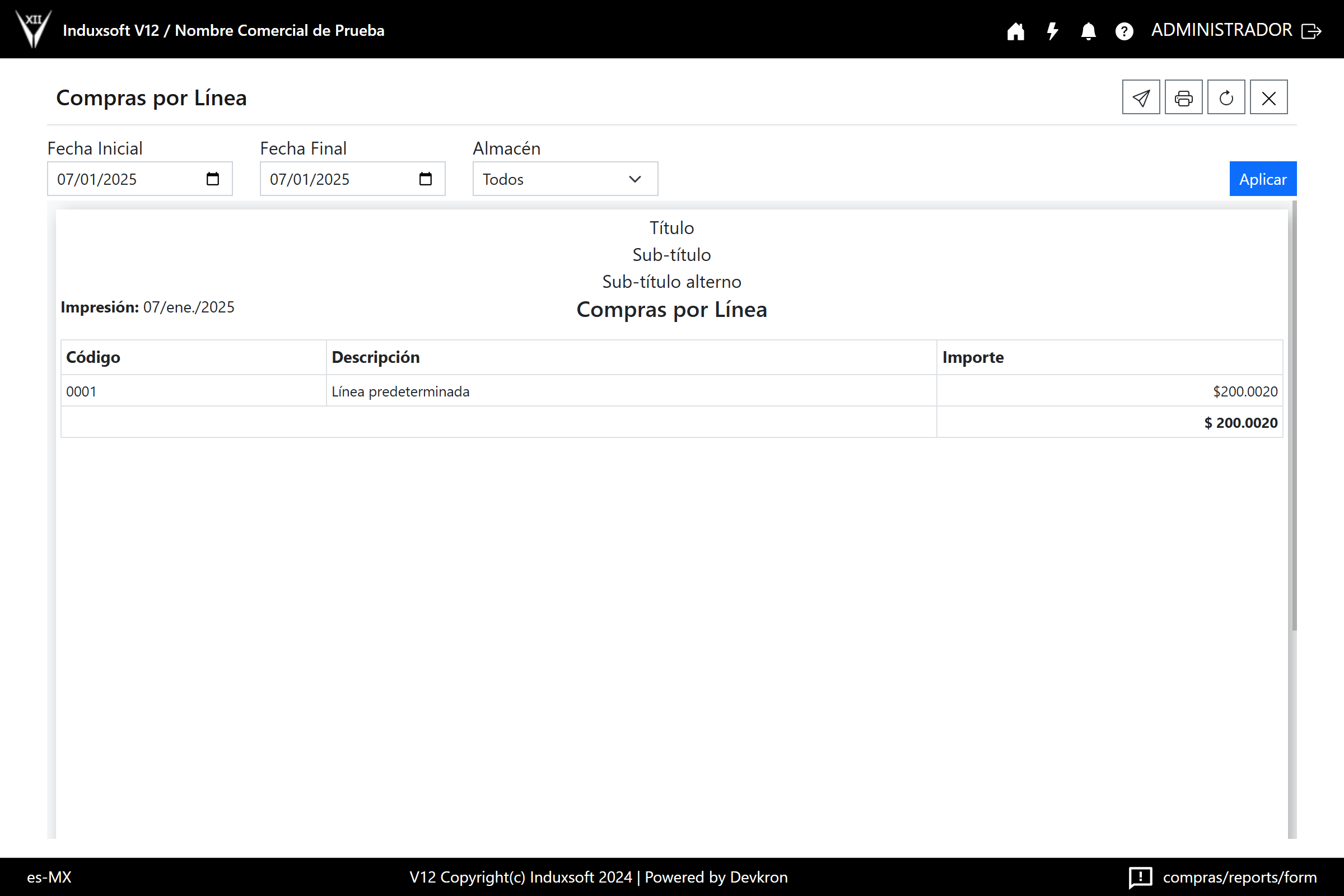
Task: Click the logout icon beside ADMINISTRADOR
Action: point(1312,31)
